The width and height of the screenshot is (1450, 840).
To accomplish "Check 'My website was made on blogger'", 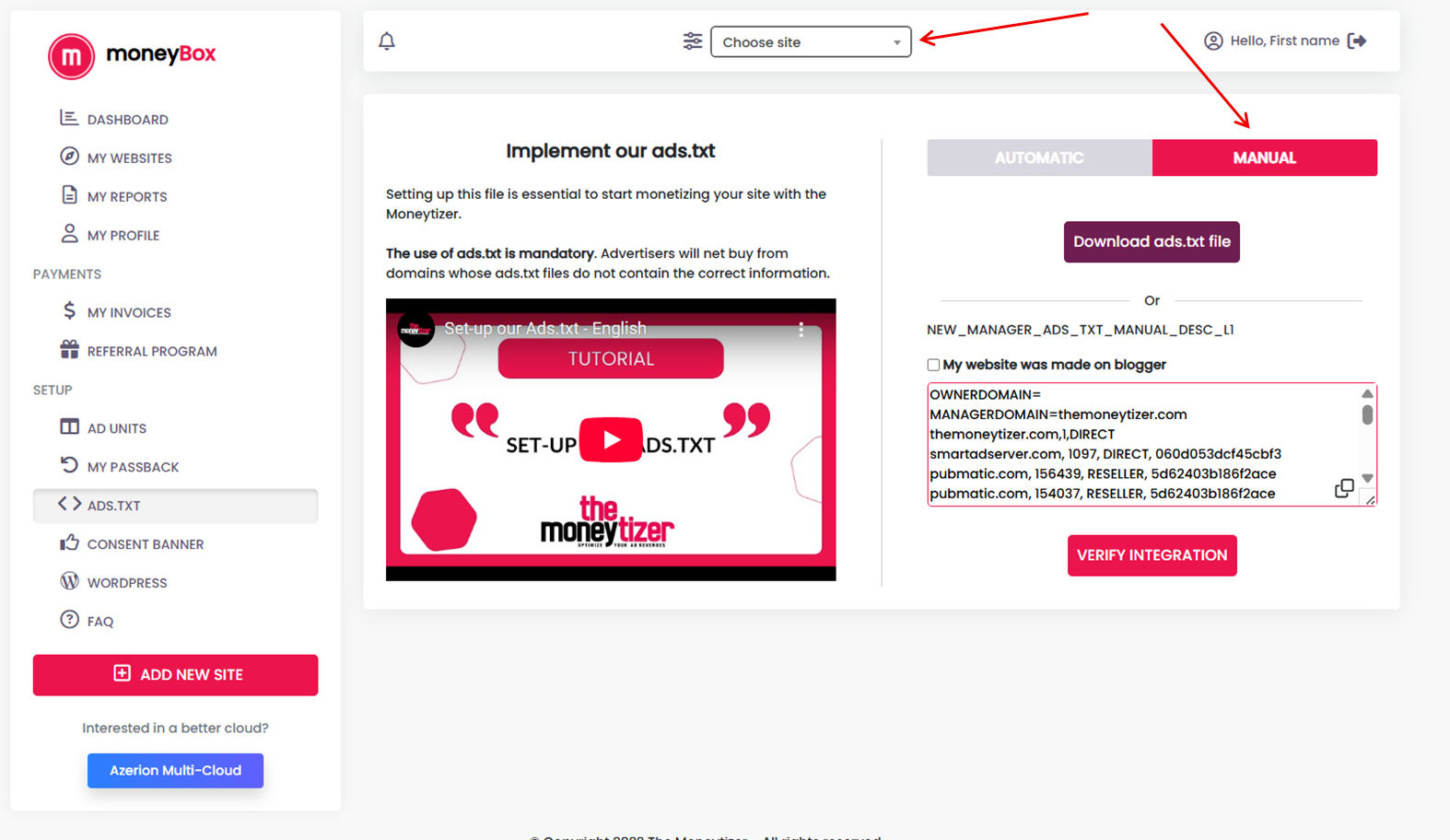I will (933, 365).
